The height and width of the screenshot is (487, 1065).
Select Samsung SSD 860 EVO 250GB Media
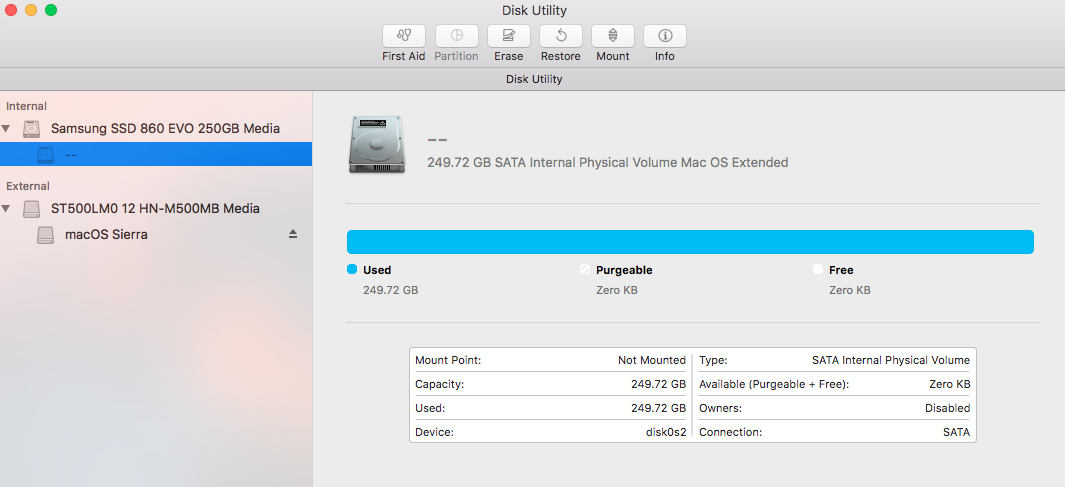tap(165, 128)
